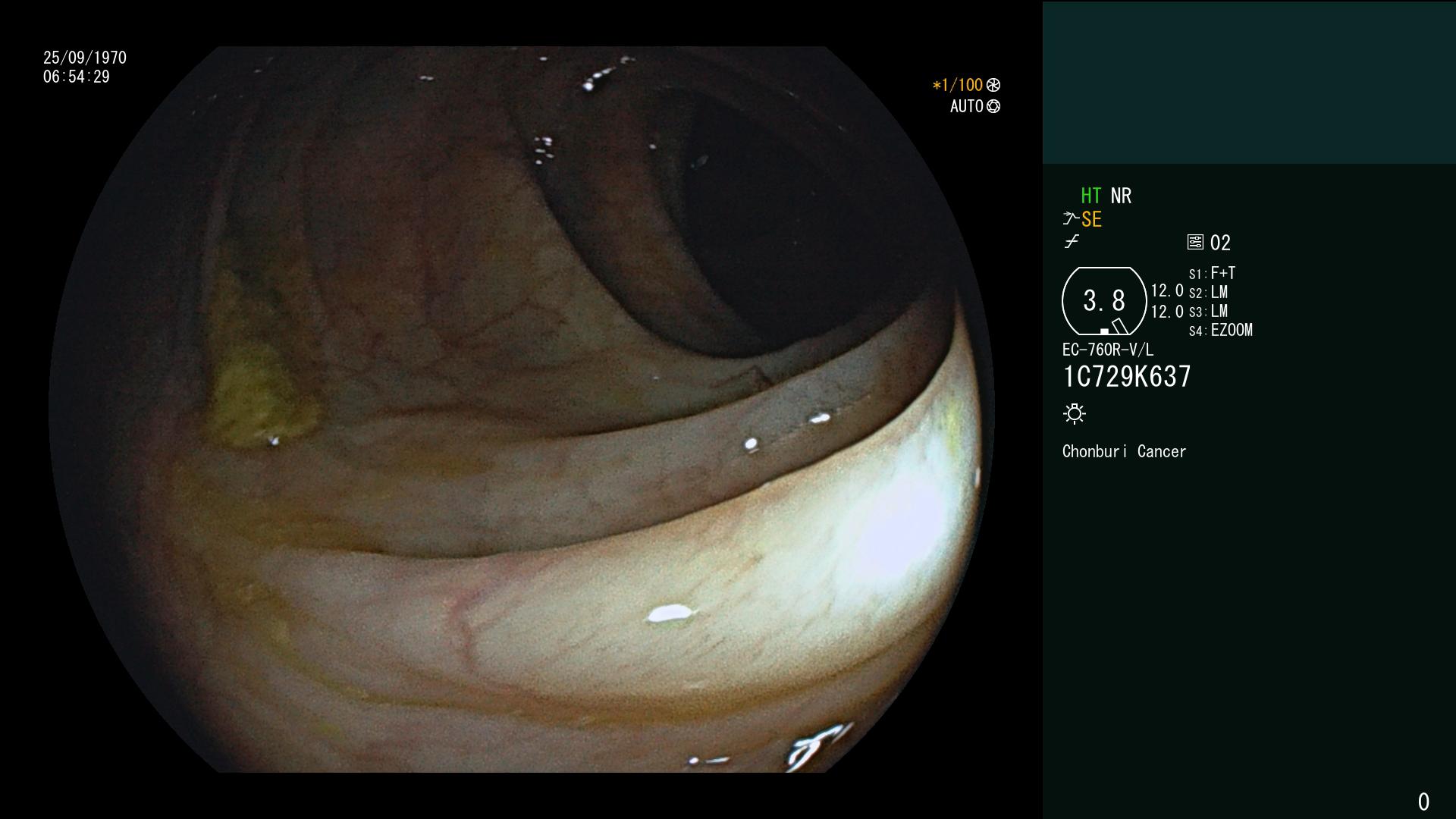Click the green HT indicator

click(x=1090, y=196)
